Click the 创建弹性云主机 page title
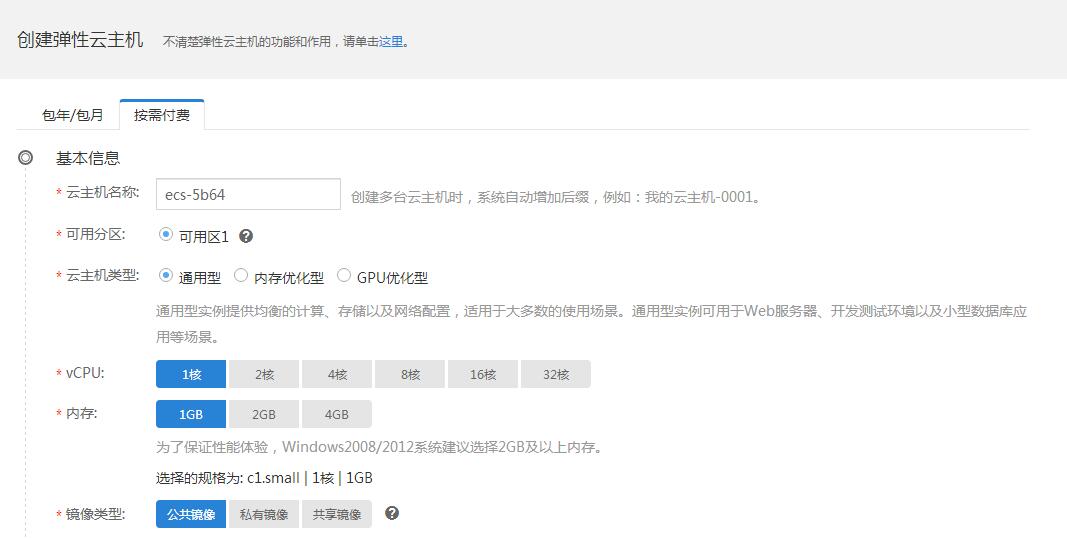This screenshot has height=538, width=1067. (80, 40)
